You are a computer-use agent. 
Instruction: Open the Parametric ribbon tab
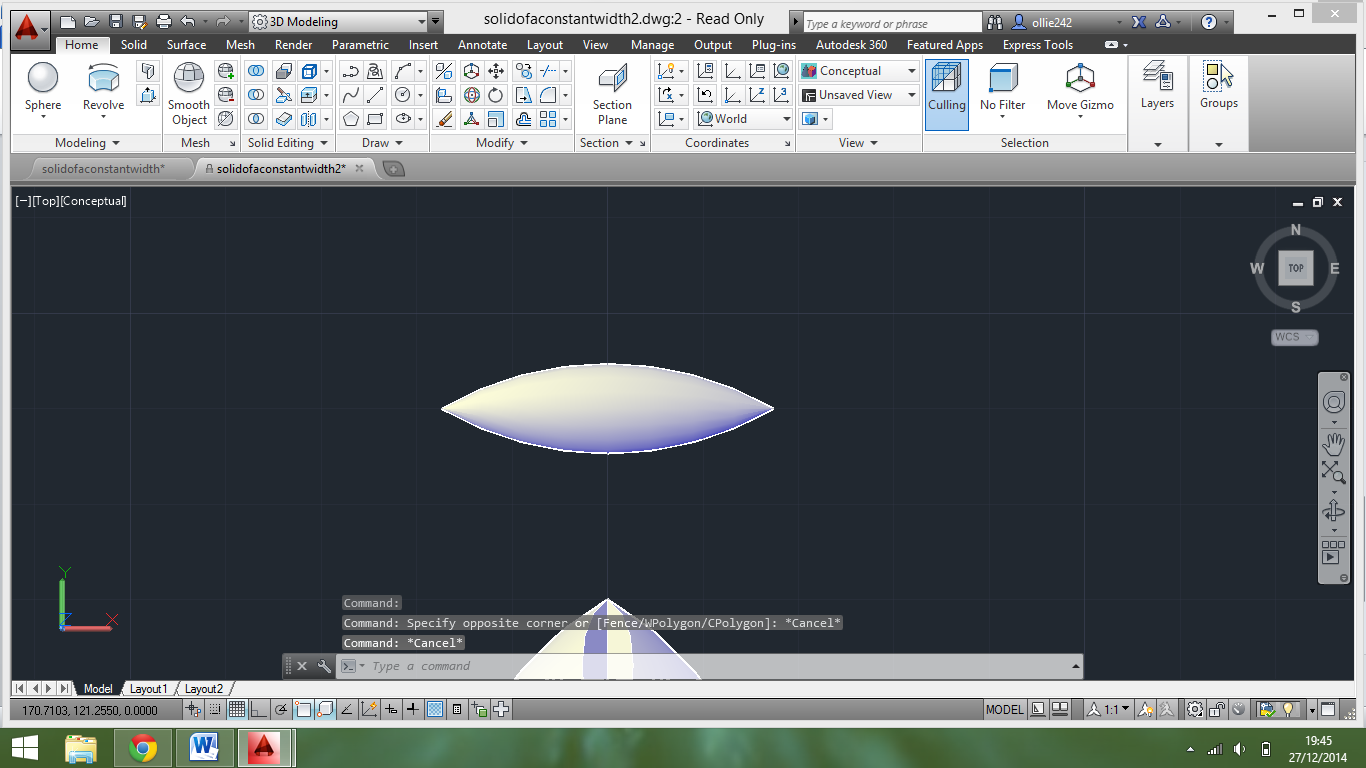coord(360,45)
